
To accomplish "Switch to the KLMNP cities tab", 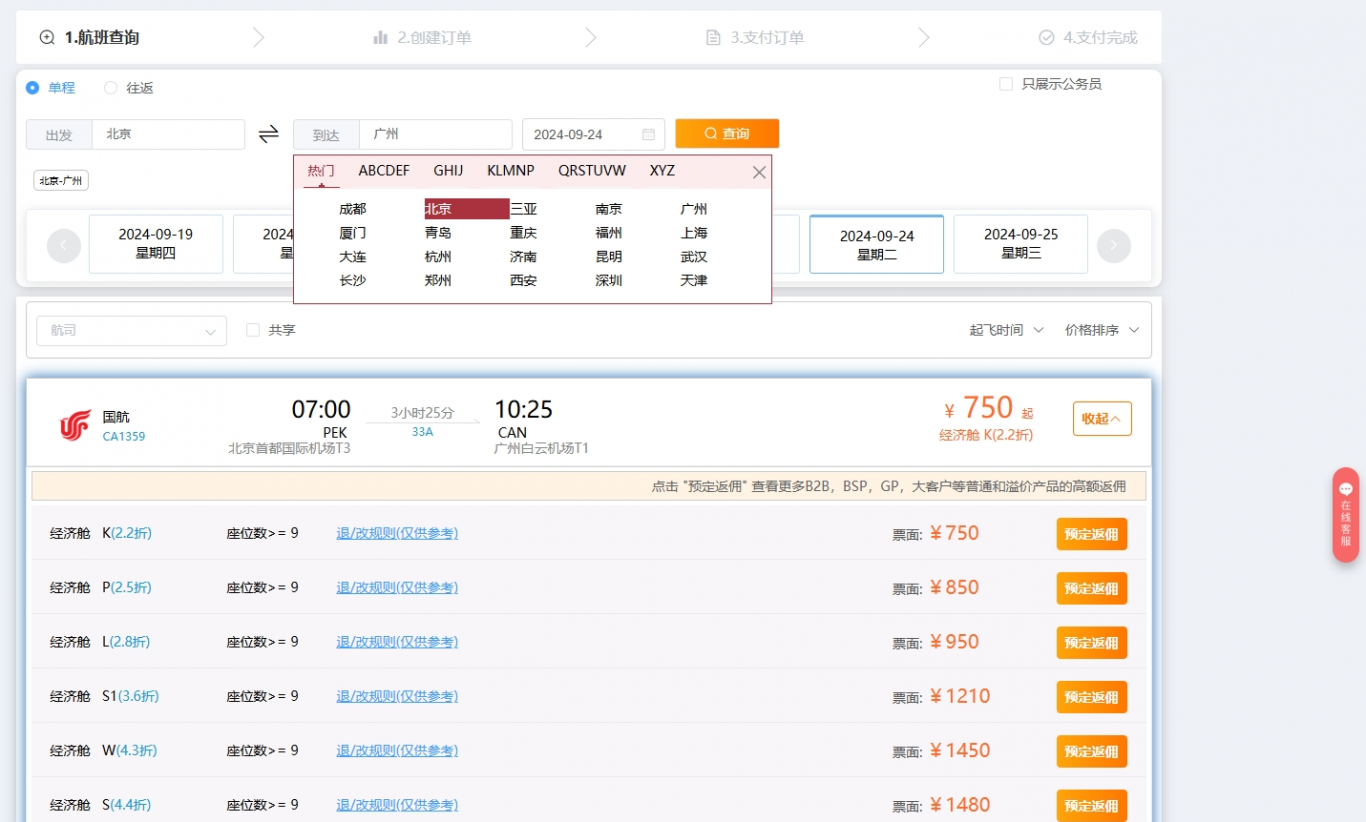I will coord(511,171).
